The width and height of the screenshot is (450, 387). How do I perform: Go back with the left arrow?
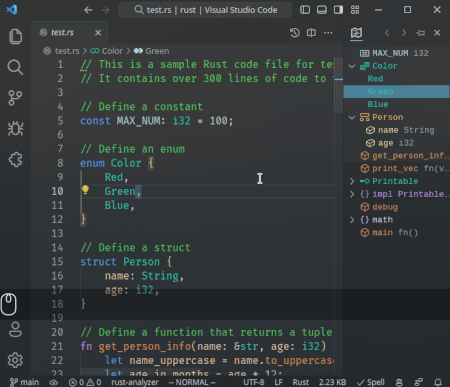click(88, 10)
